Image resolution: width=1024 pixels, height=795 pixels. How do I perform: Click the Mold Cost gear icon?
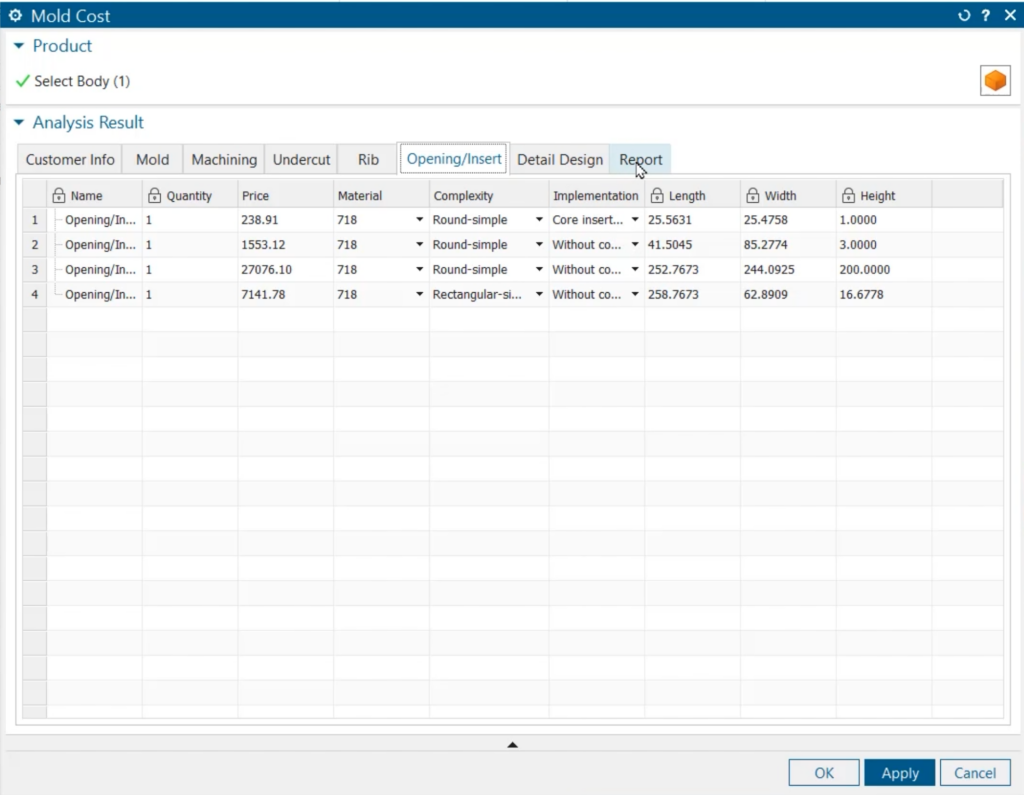pos(14,15)
